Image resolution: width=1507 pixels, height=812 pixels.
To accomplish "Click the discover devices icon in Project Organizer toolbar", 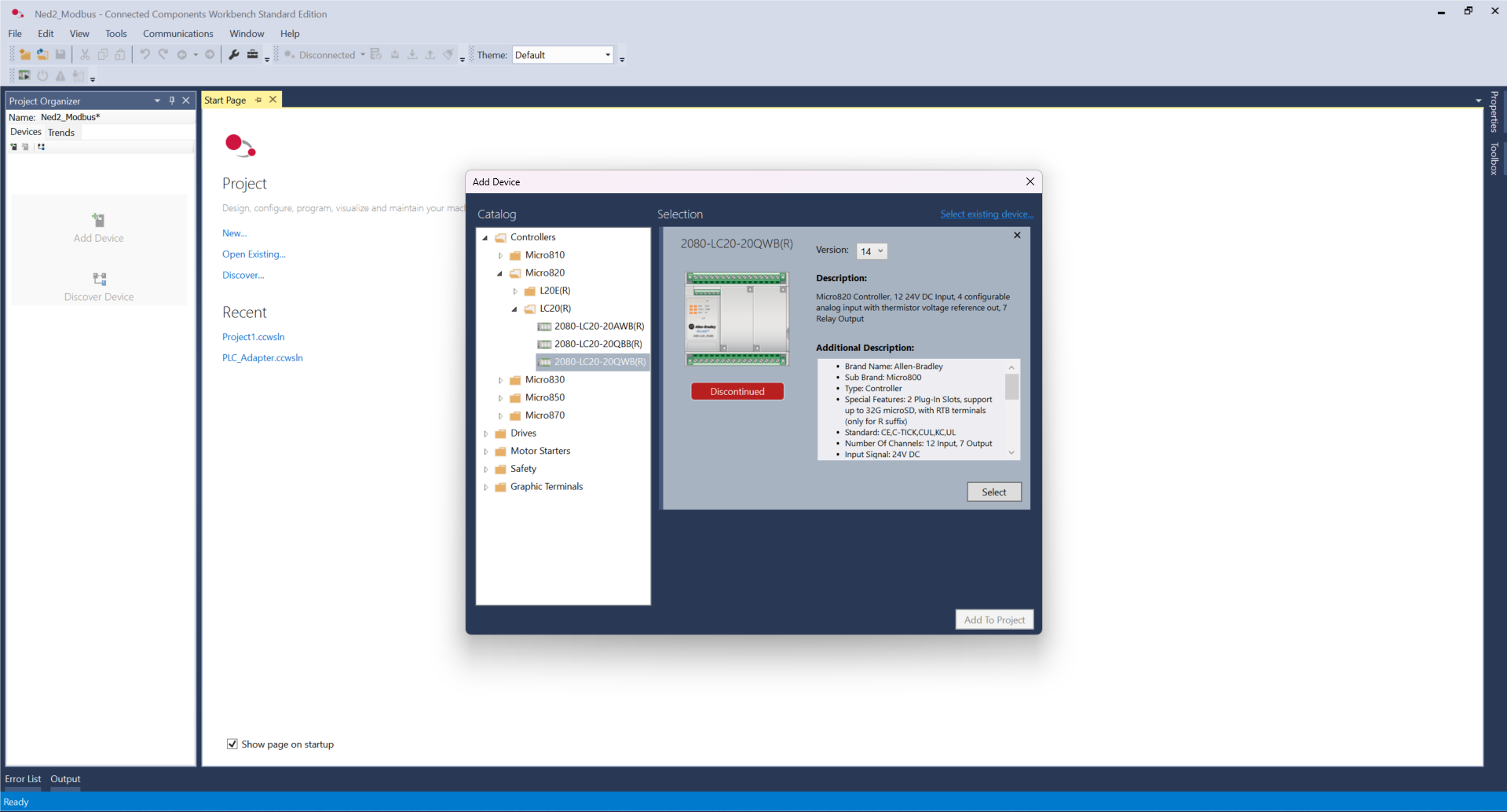I will [x=41, y=147].
